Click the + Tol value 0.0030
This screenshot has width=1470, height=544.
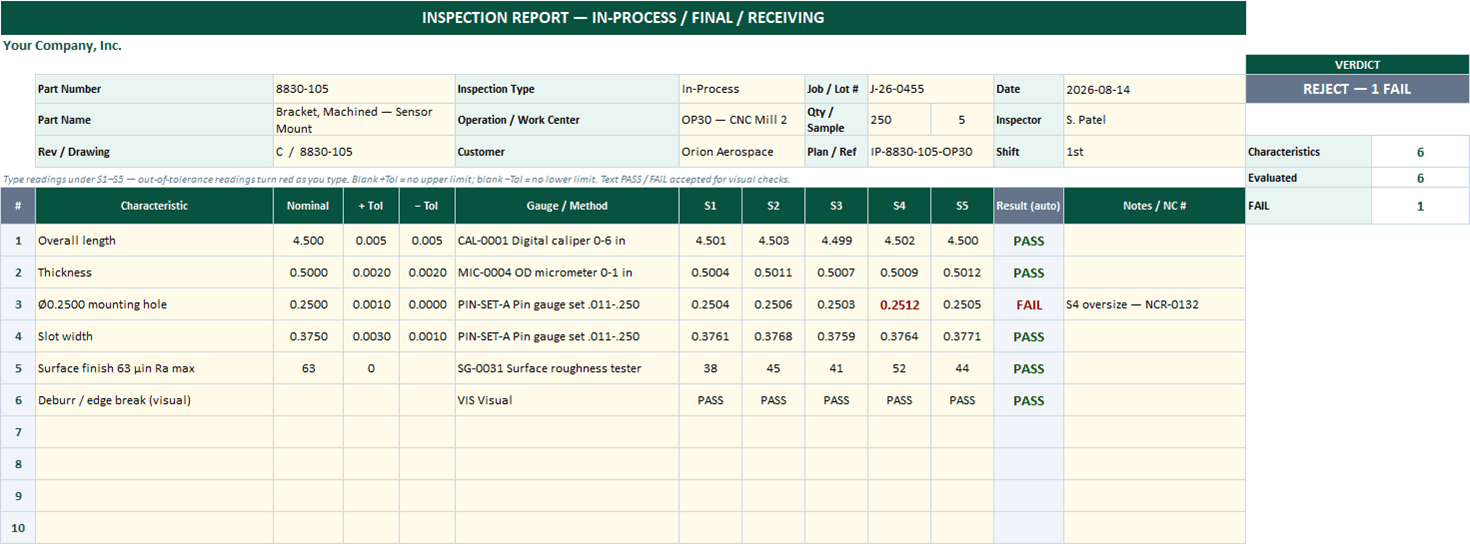coord(371,337)
